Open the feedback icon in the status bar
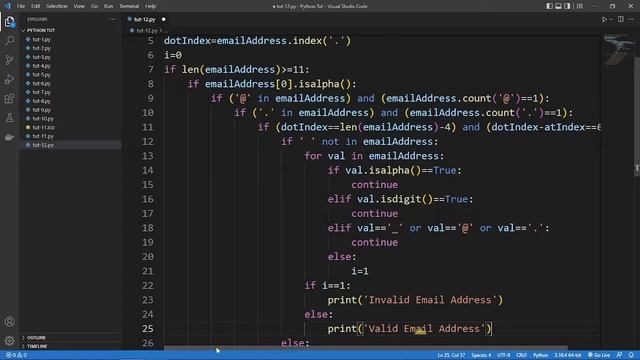 click(619, 355)
